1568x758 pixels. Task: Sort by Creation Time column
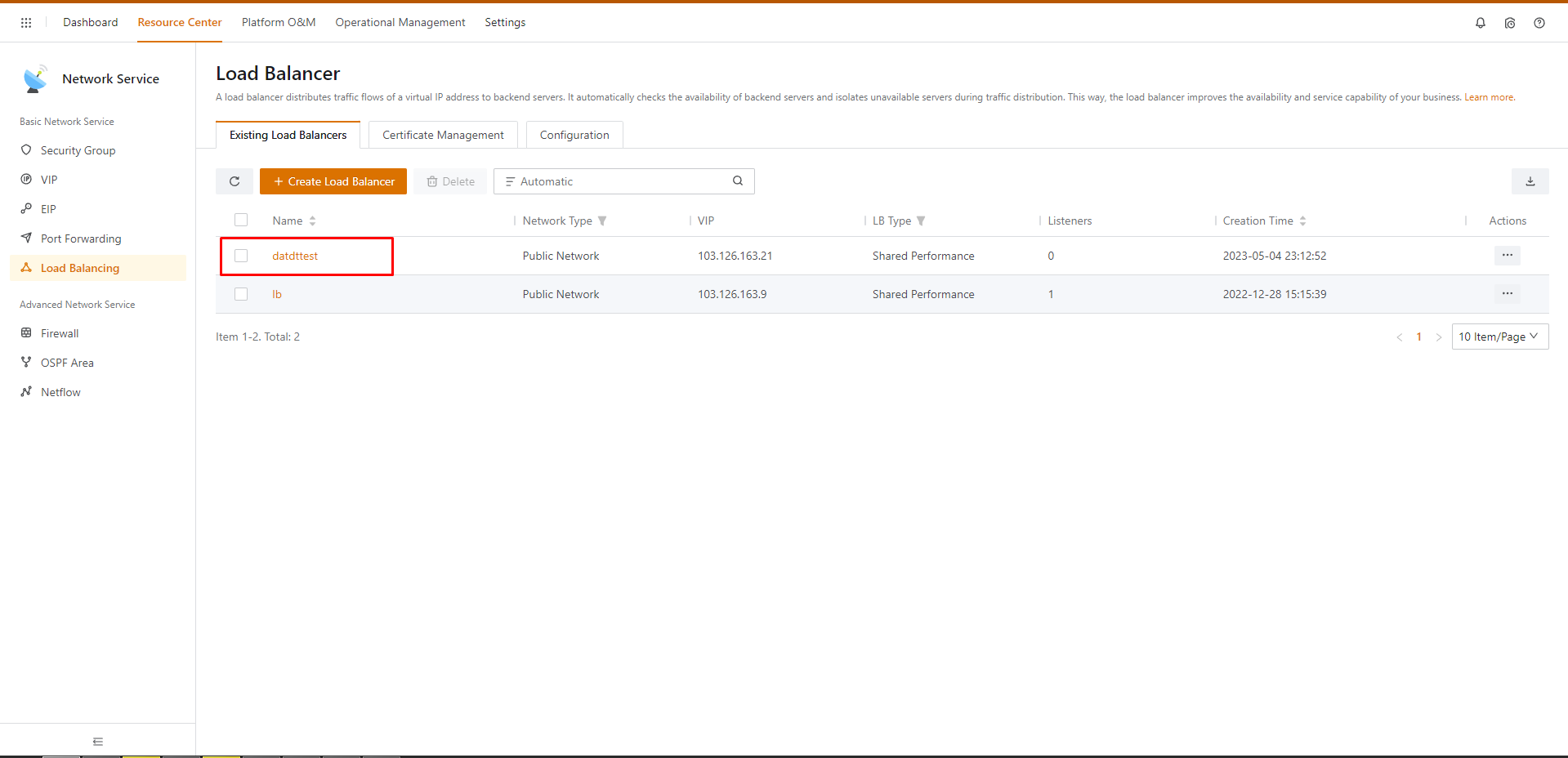1302,221
